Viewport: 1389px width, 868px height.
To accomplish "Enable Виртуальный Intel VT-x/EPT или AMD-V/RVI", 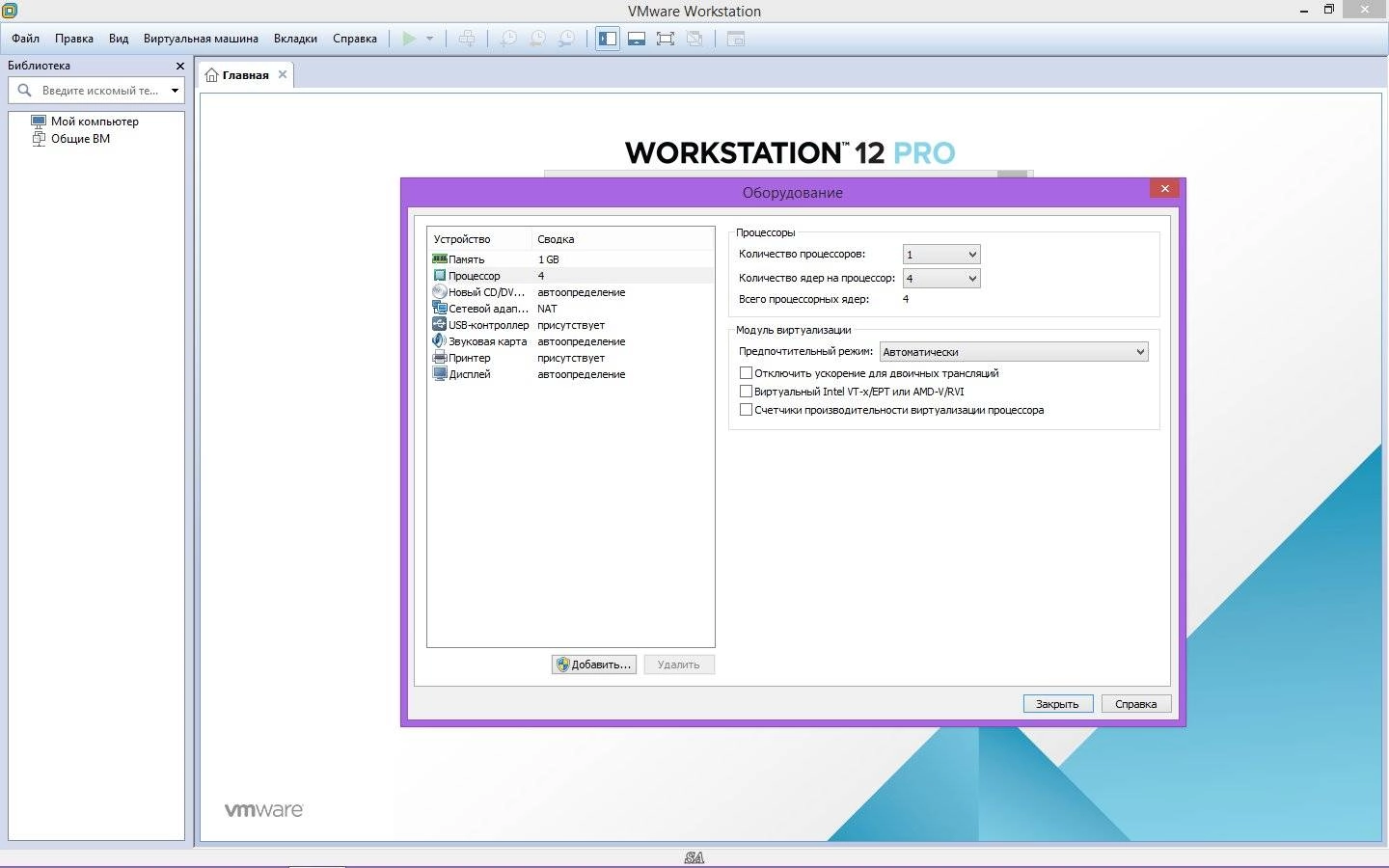I will [746, 392].
